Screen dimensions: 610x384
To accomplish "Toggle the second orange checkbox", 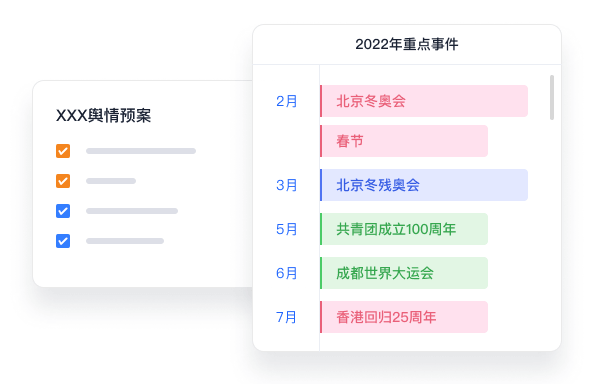I will click(x=63, y=181).
